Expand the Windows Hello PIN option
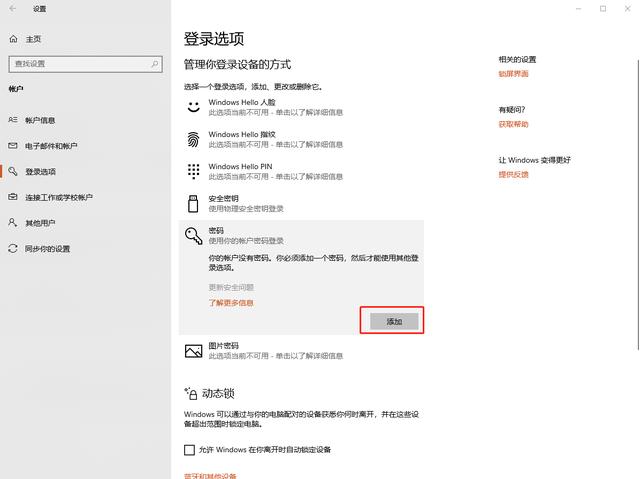This screenshot has height=479, width=640. 301,171
